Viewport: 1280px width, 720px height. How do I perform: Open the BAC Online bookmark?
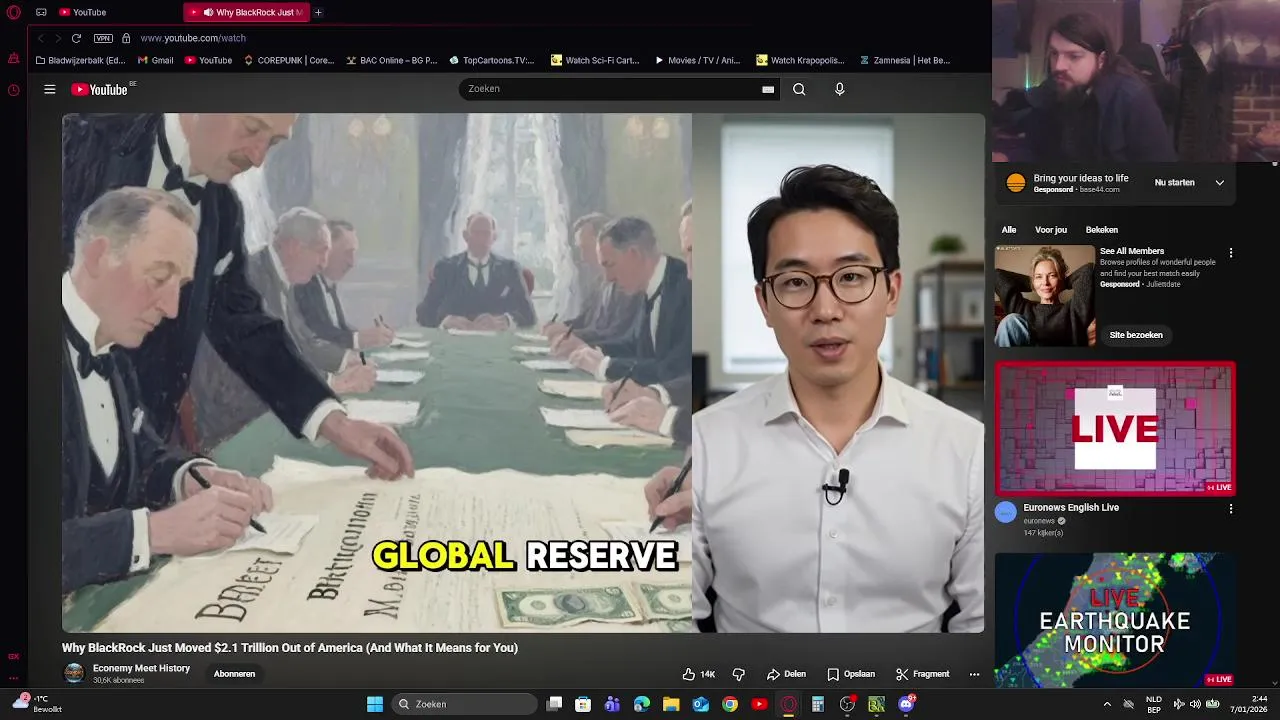pos(392,60)
